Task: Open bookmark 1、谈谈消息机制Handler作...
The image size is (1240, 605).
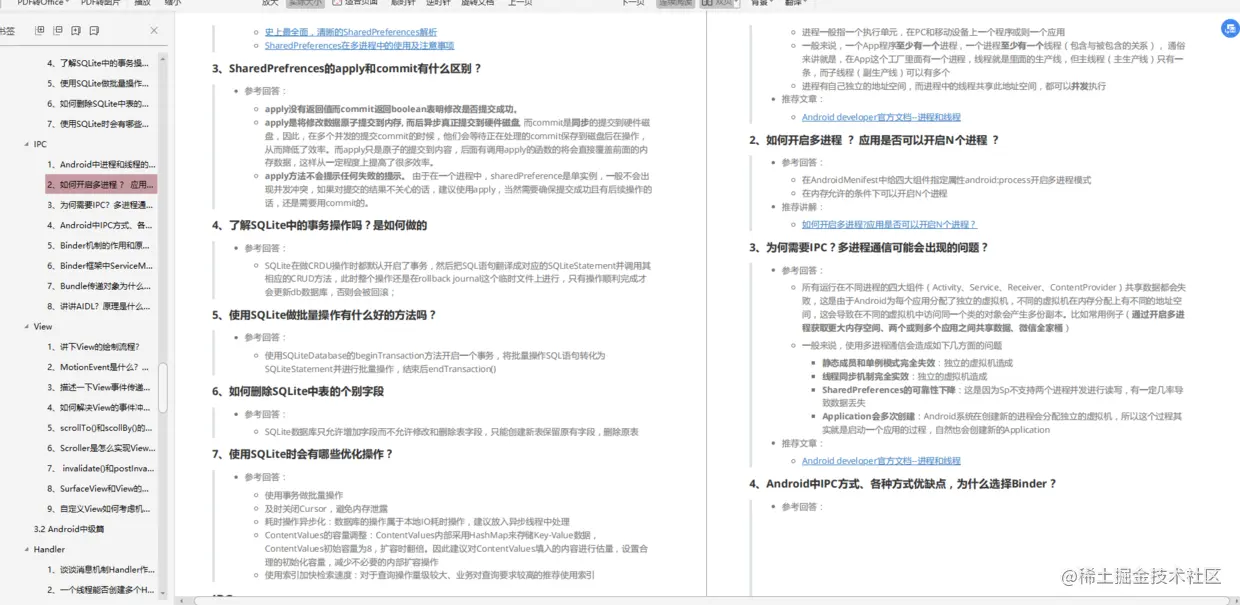Action: click(x=100, y=569)
